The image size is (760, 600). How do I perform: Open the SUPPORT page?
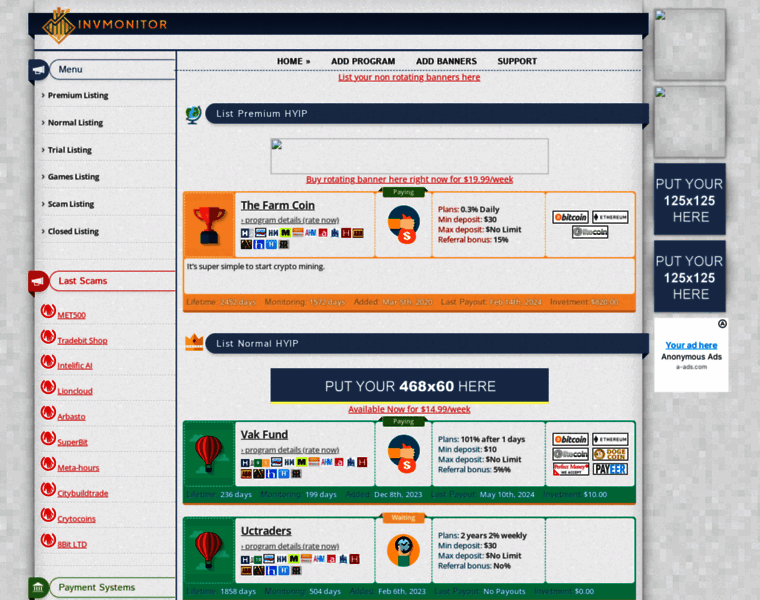(x=517, y=62)
